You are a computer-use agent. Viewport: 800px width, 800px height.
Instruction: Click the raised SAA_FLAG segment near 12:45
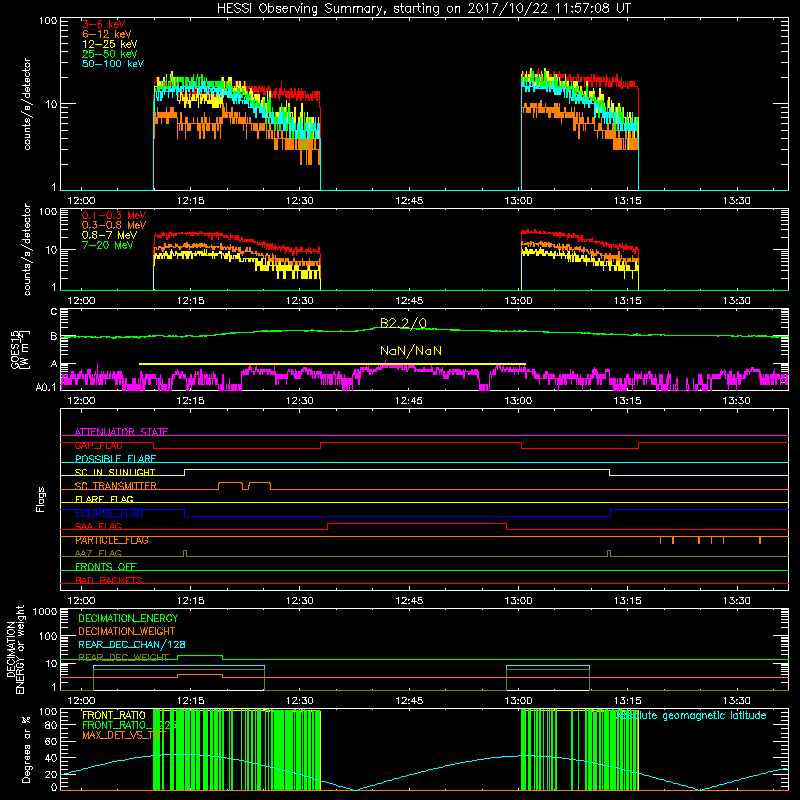pos(417,524)
